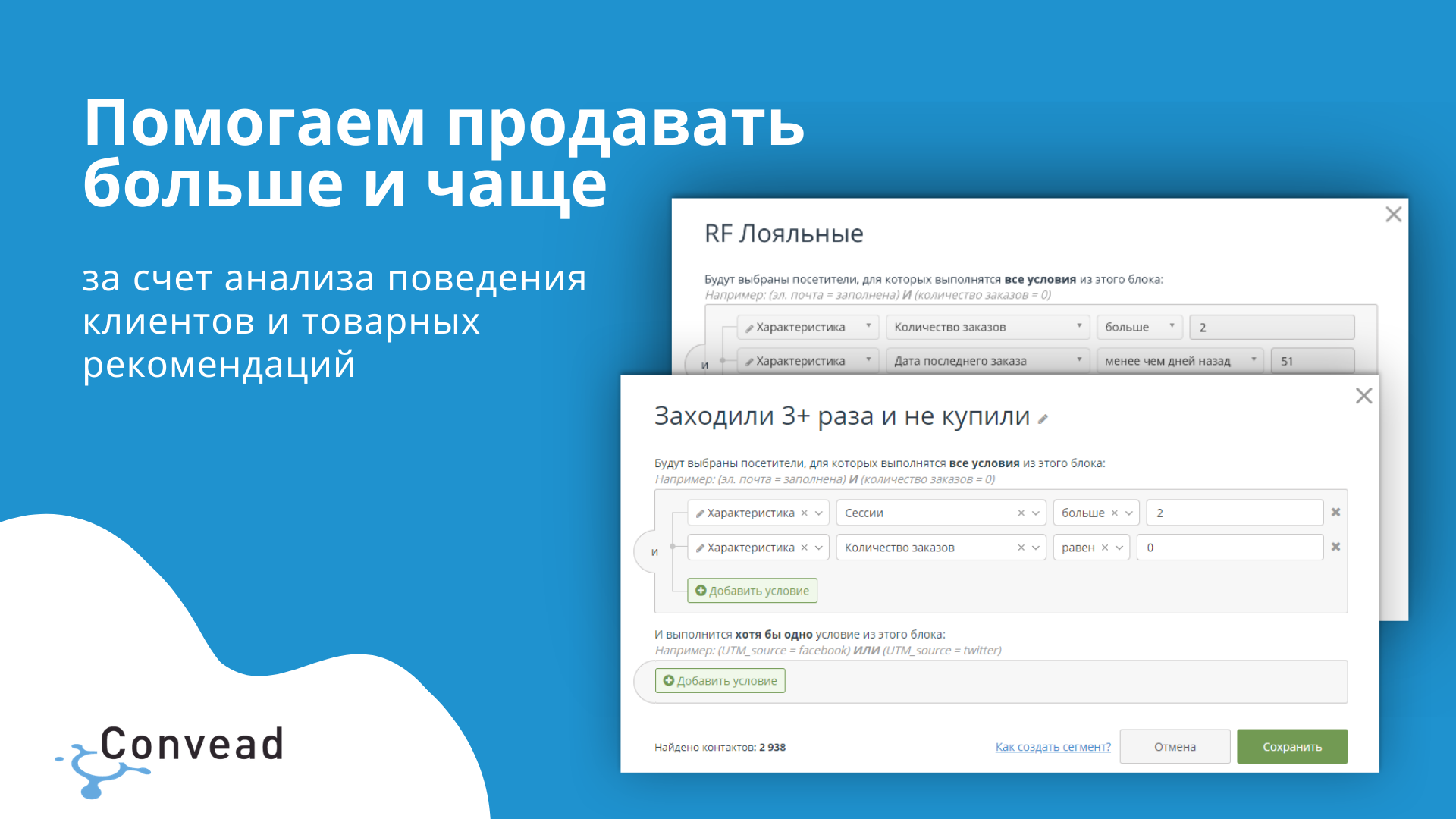Viewport: 1456px width, 819px height.
Task: Expand the Сессии dropdown chevron
Action: click(1036, 513)
